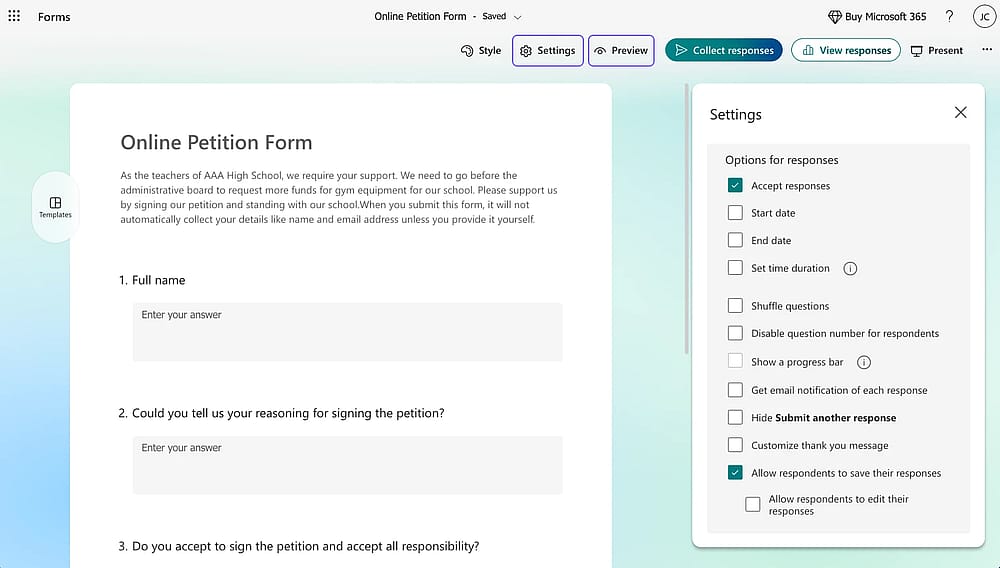Expand the Saved status dropdown chevron
The image size is (1000, 568).
click(x=517, y=17)
